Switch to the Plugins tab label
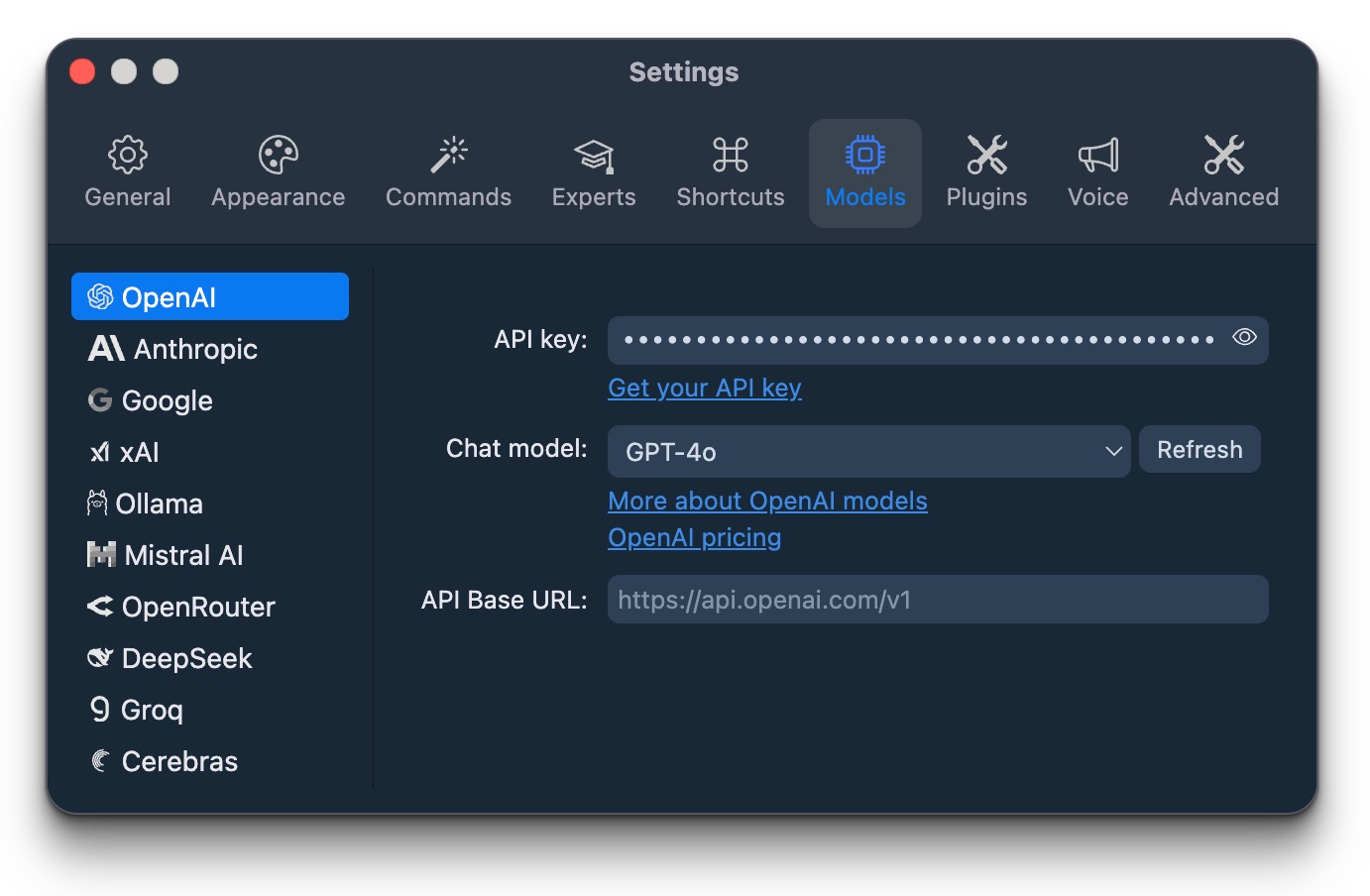1370x896 pixels. 986,197
